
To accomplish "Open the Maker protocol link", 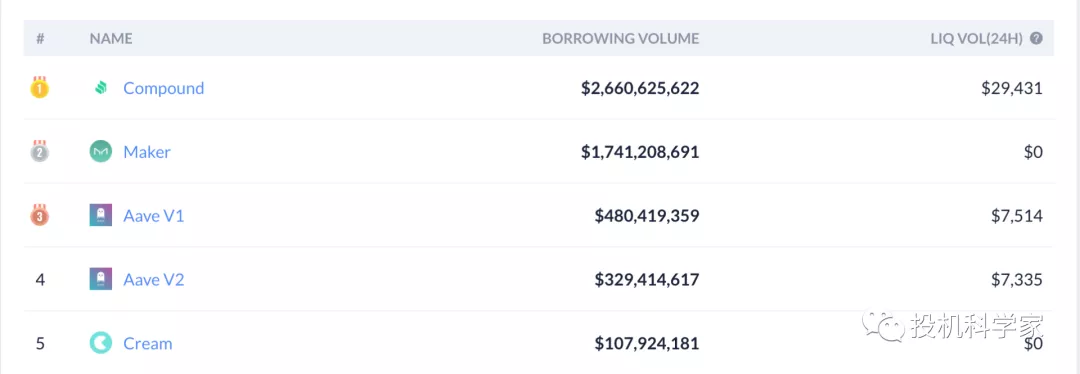I will [x=147, y=152].
